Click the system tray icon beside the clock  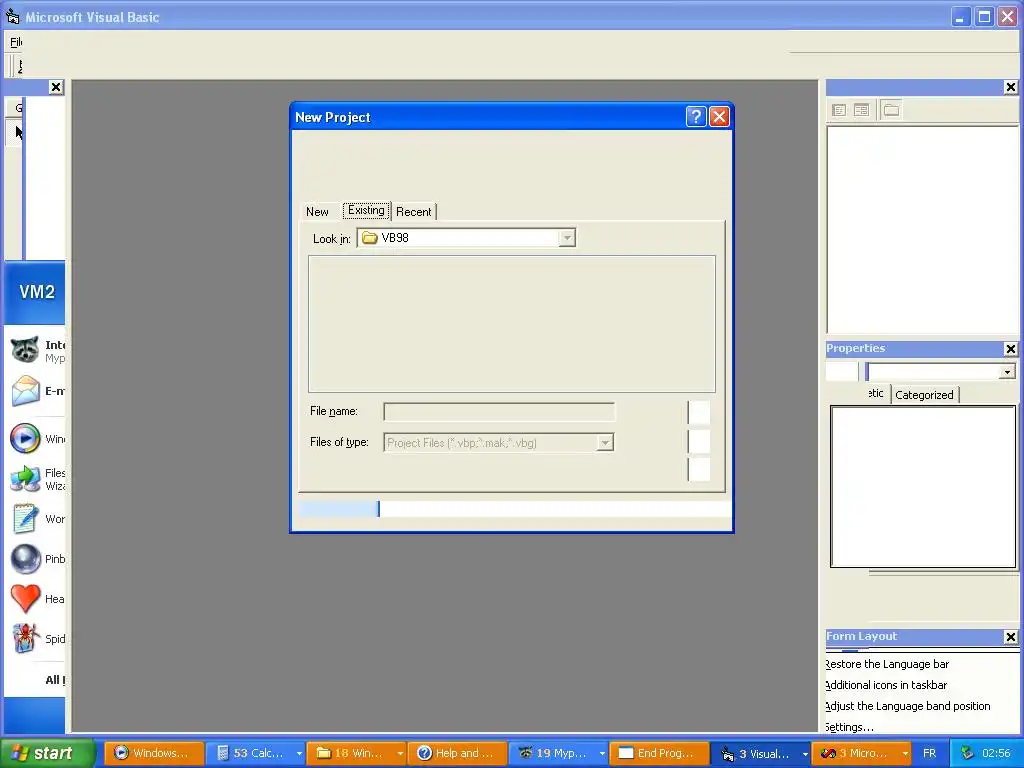[967, 753]
